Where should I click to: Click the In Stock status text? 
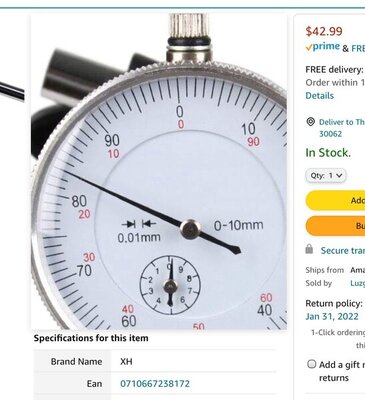(x=328, y=153)
